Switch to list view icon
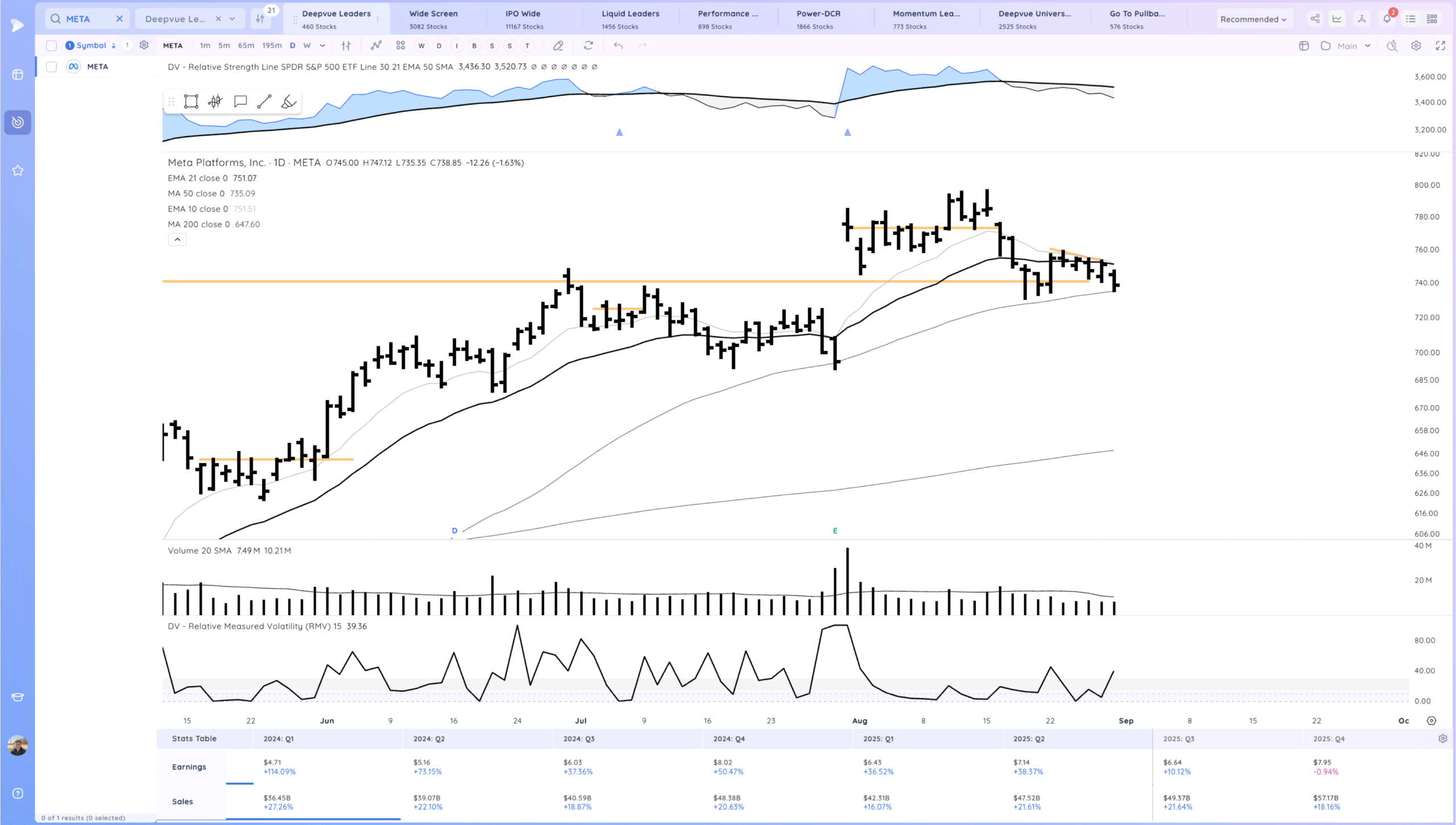Screen dimensions: 1456x825 (x=1410, y=19)
